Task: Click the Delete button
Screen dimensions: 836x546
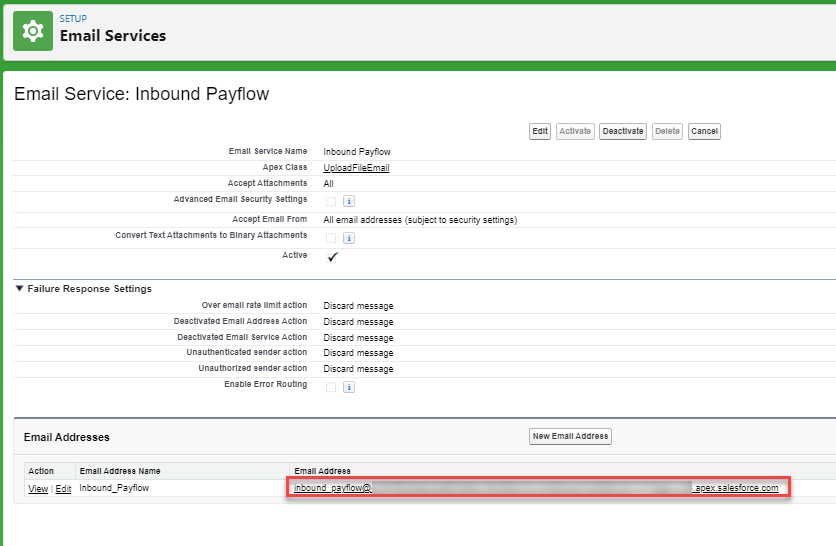Action: click(x=667, y=131)
